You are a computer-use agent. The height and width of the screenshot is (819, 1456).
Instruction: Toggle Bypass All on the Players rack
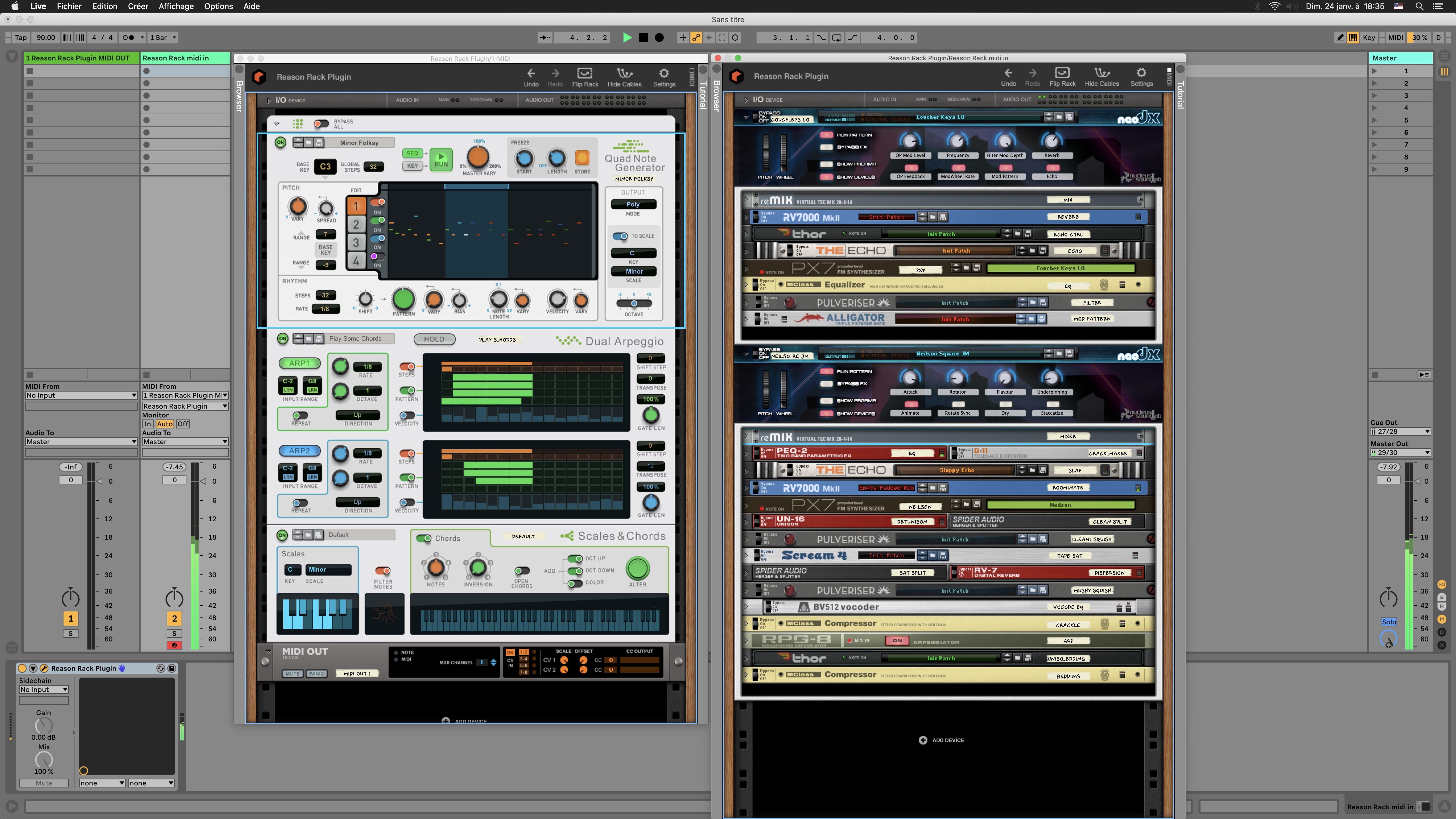321,124
